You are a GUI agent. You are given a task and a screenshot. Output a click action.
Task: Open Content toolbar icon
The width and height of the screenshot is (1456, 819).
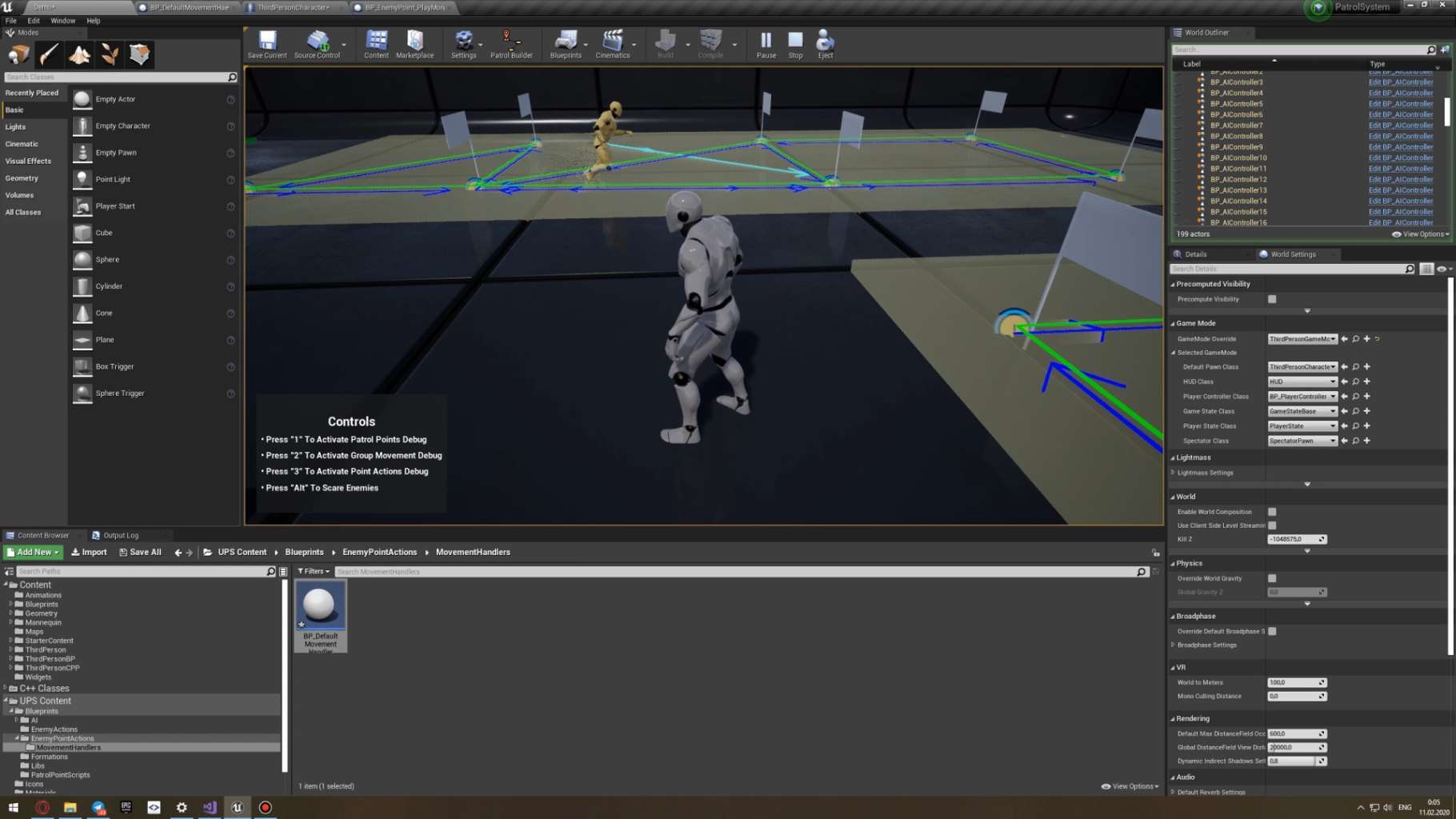(376, 44)
